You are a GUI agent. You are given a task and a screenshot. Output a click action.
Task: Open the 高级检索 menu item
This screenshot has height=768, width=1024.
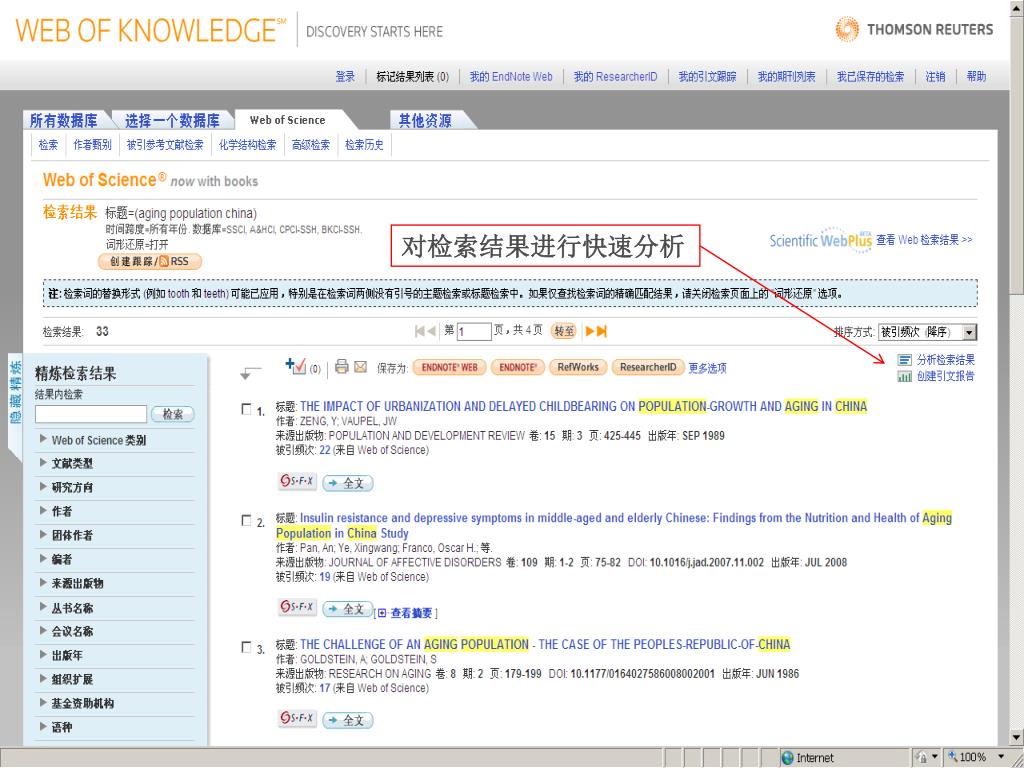[311, 145]
